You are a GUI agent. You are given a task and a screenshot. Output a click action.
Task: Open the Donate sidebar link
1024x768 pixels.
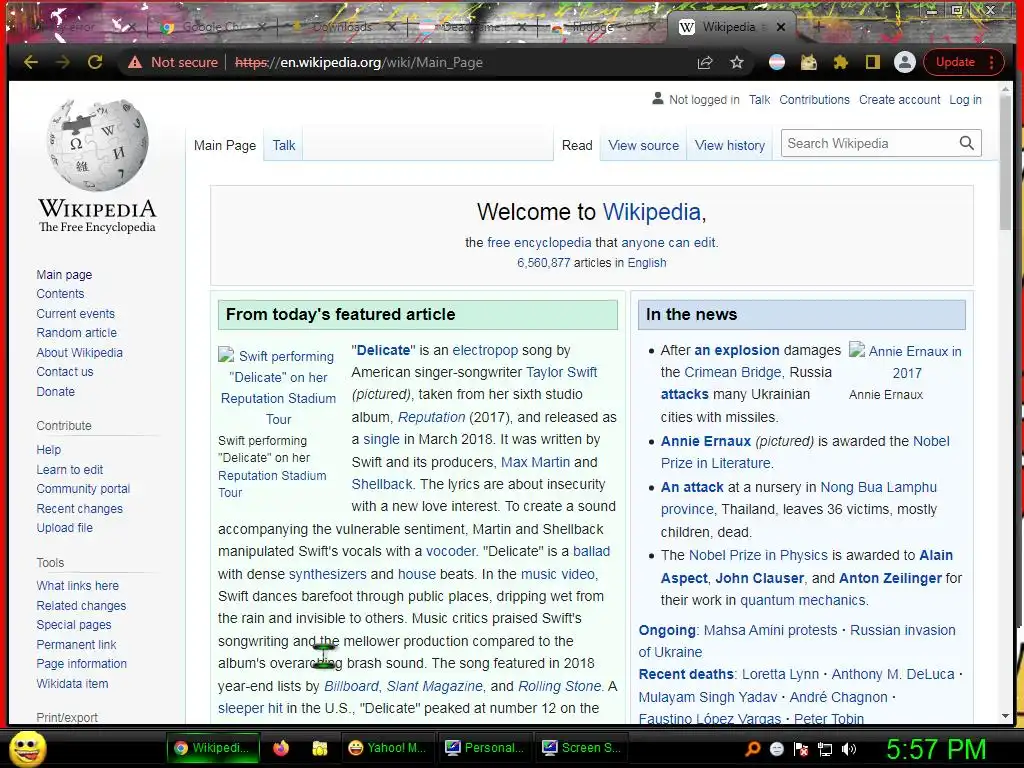pyautogui.click(x=56, y=391)
